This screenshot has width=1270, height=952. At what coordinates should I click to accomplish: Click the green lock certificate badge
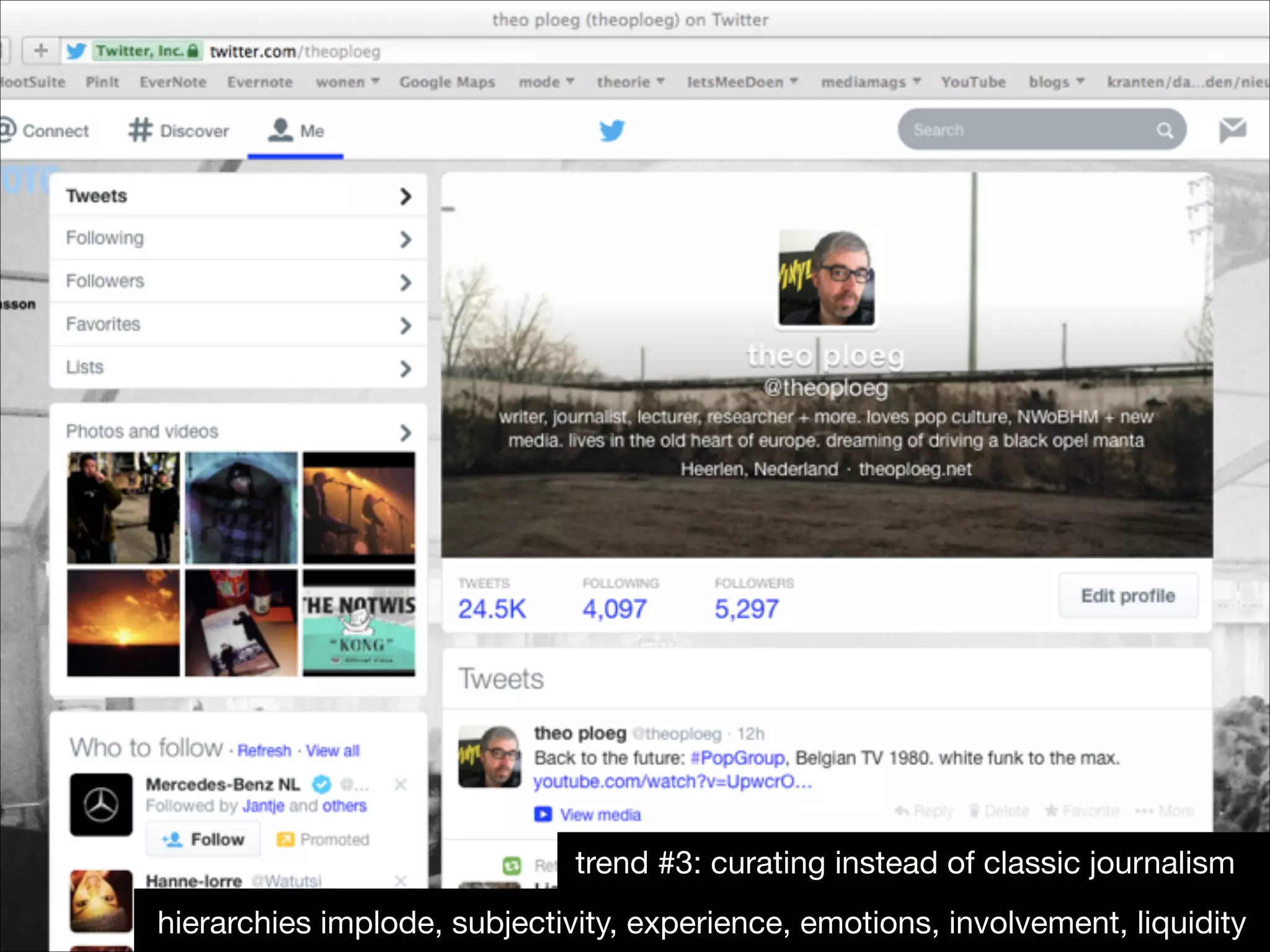146,51
